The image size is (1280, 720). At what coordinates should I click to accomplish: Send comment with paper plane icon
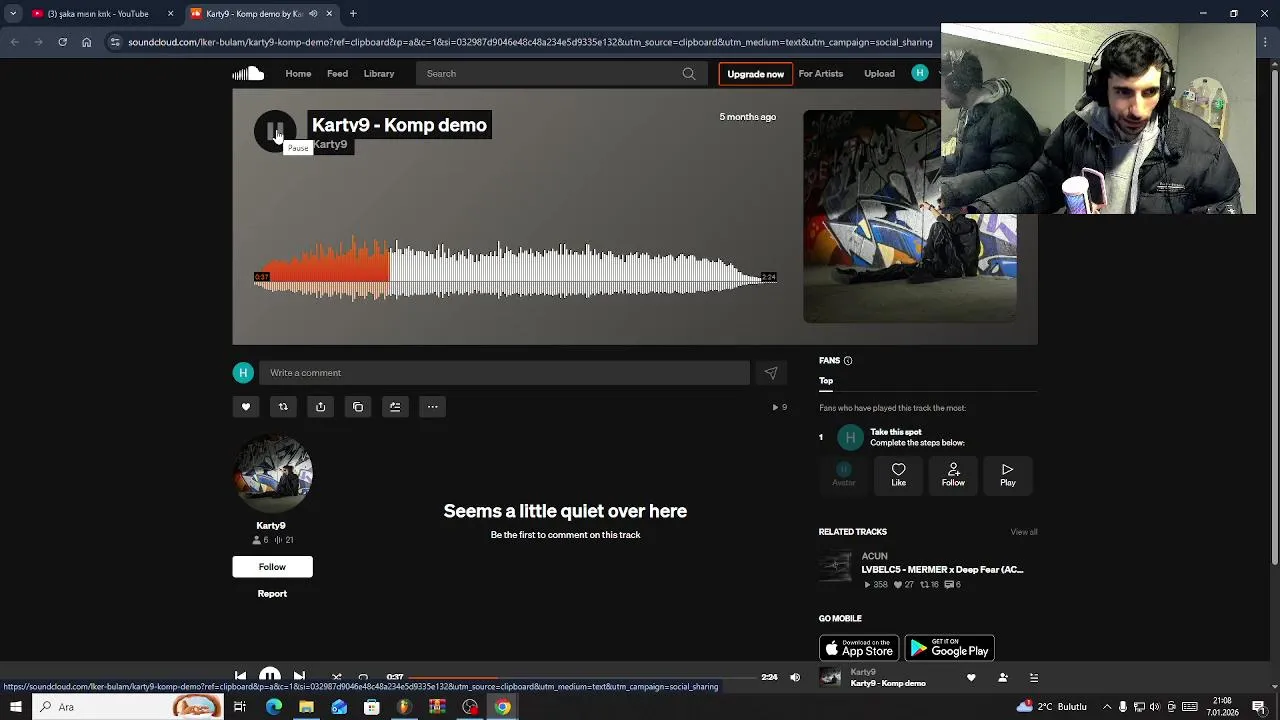(x=771, y=373)
